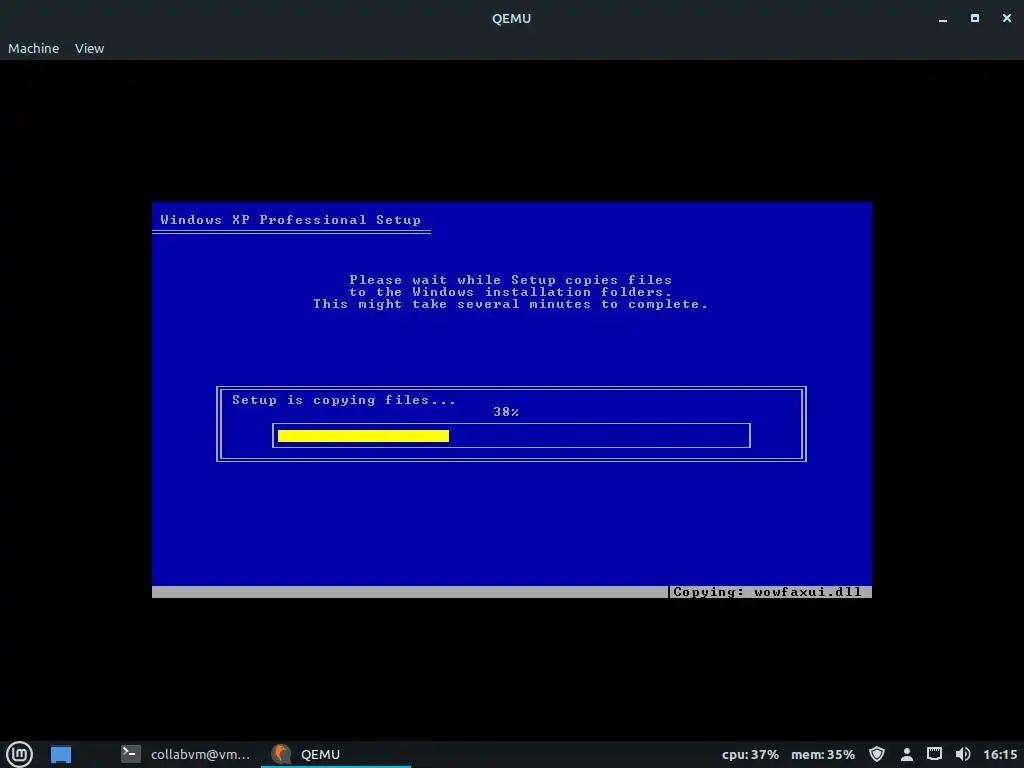Click the yellow setup progress bar
The image size is (1024, 768).
363,436
